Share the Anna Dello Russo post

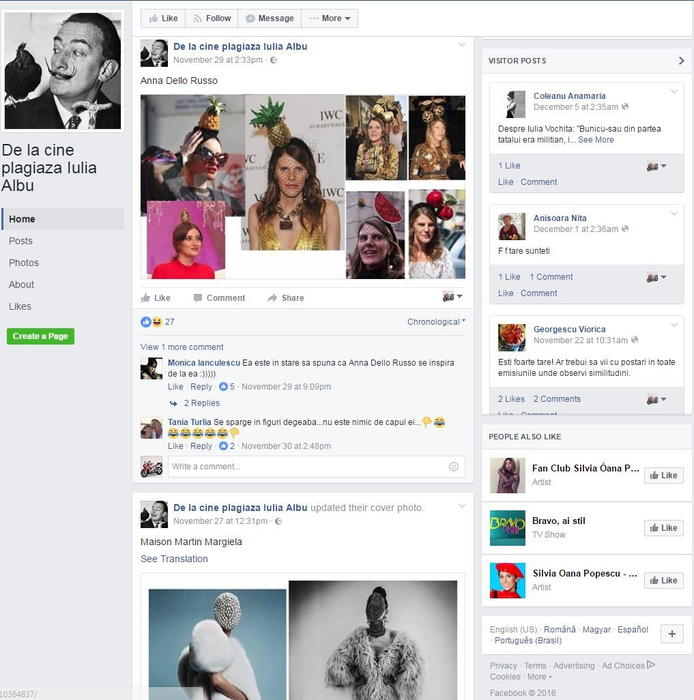[286, 298]
